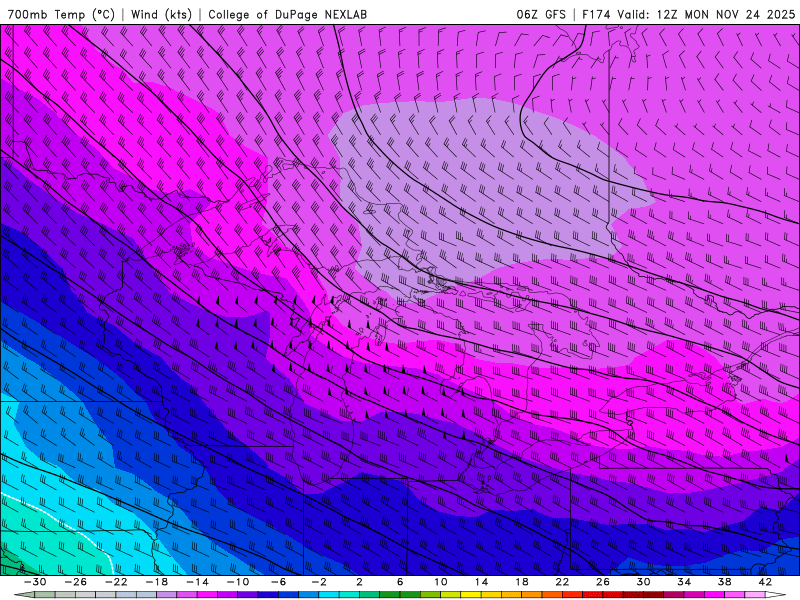Click the -6 colorbar label

coord(278,582)
